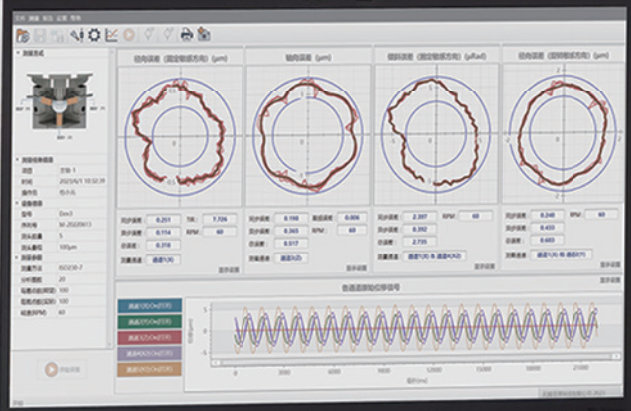Click the line chart icon in toolbar
This screenshot has width=631, height=411.
[x=112, y=34]
